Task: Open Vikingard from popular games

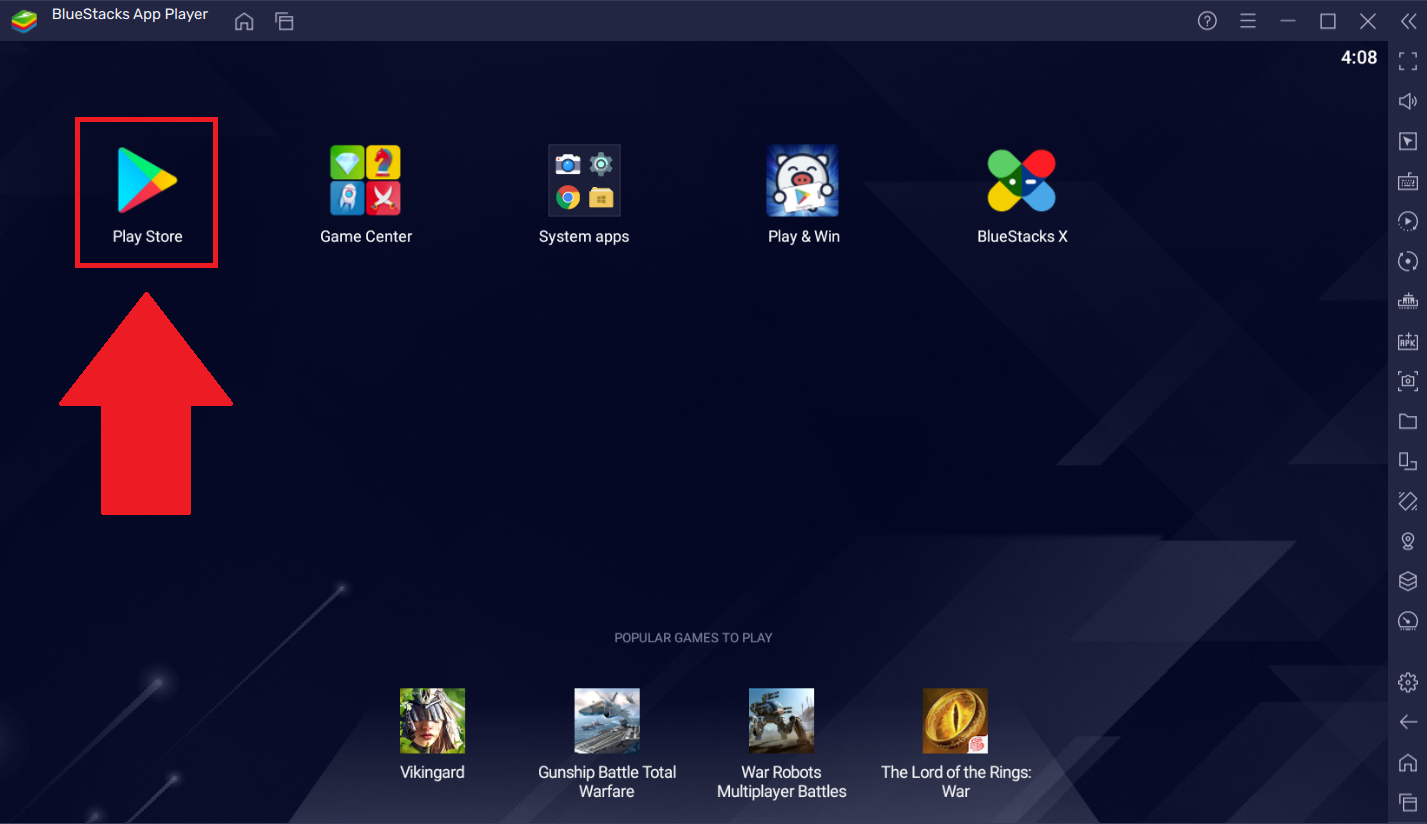Action: pos(432,734)
